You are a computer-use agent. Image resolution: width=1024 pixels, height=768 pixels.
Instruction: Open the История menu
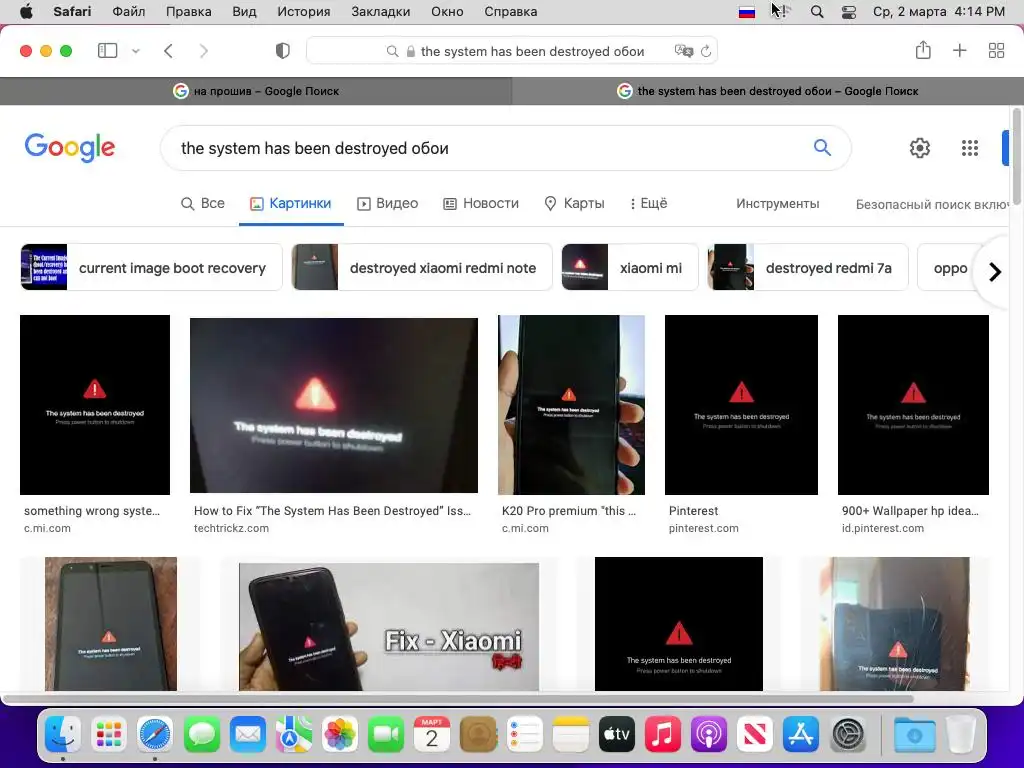coord(304,11)
